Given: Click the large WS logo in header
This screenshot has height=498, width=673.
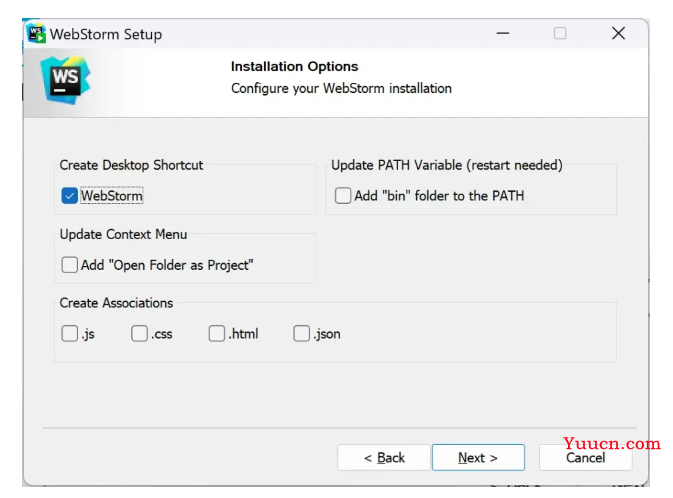Looking at the screenshot, I should click(x=66, y=80).
